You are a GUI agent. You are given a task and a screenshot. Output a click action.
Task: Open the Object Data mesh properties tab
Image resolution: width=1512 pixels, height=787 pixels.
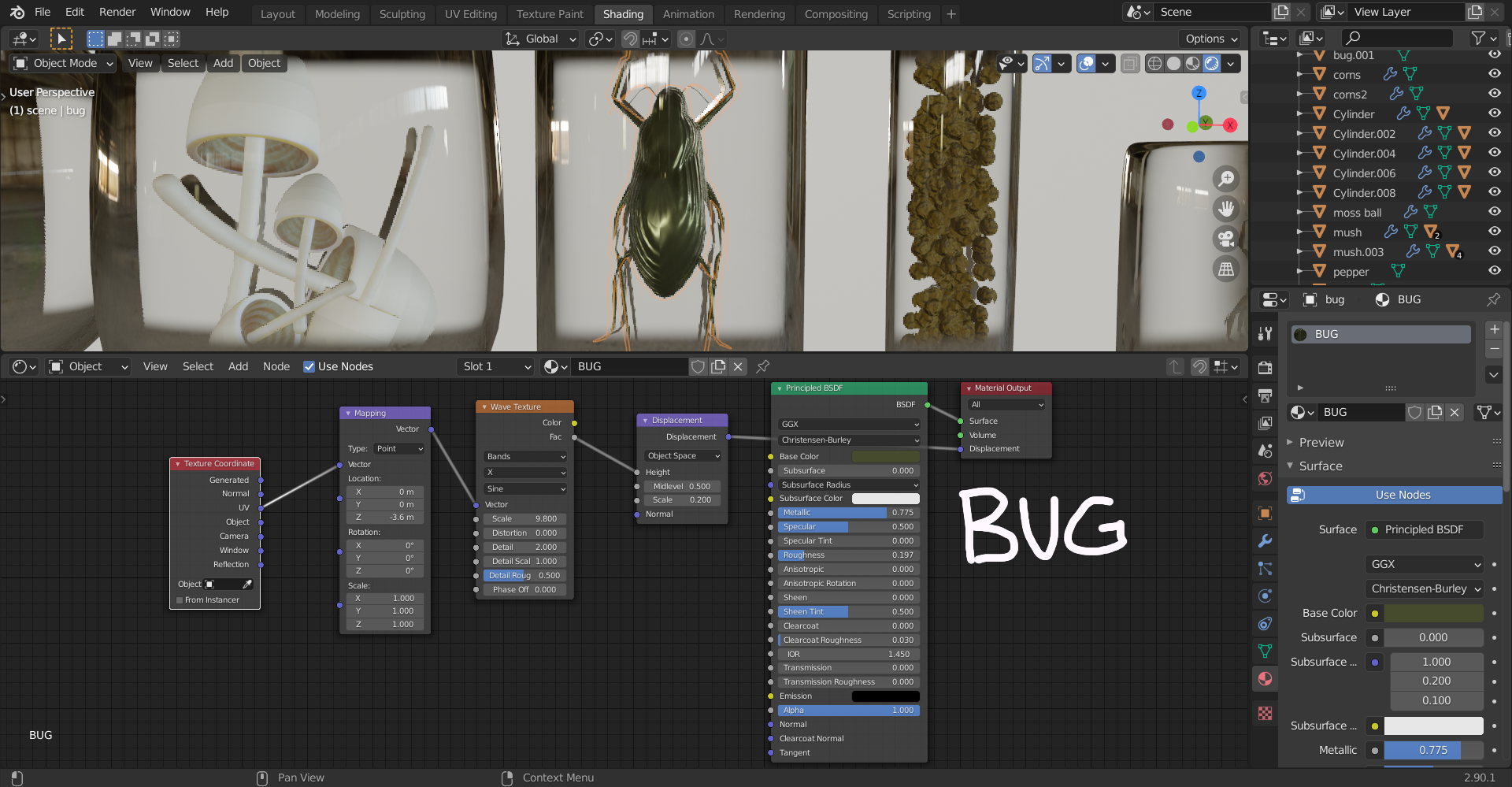click(1265, 651)
